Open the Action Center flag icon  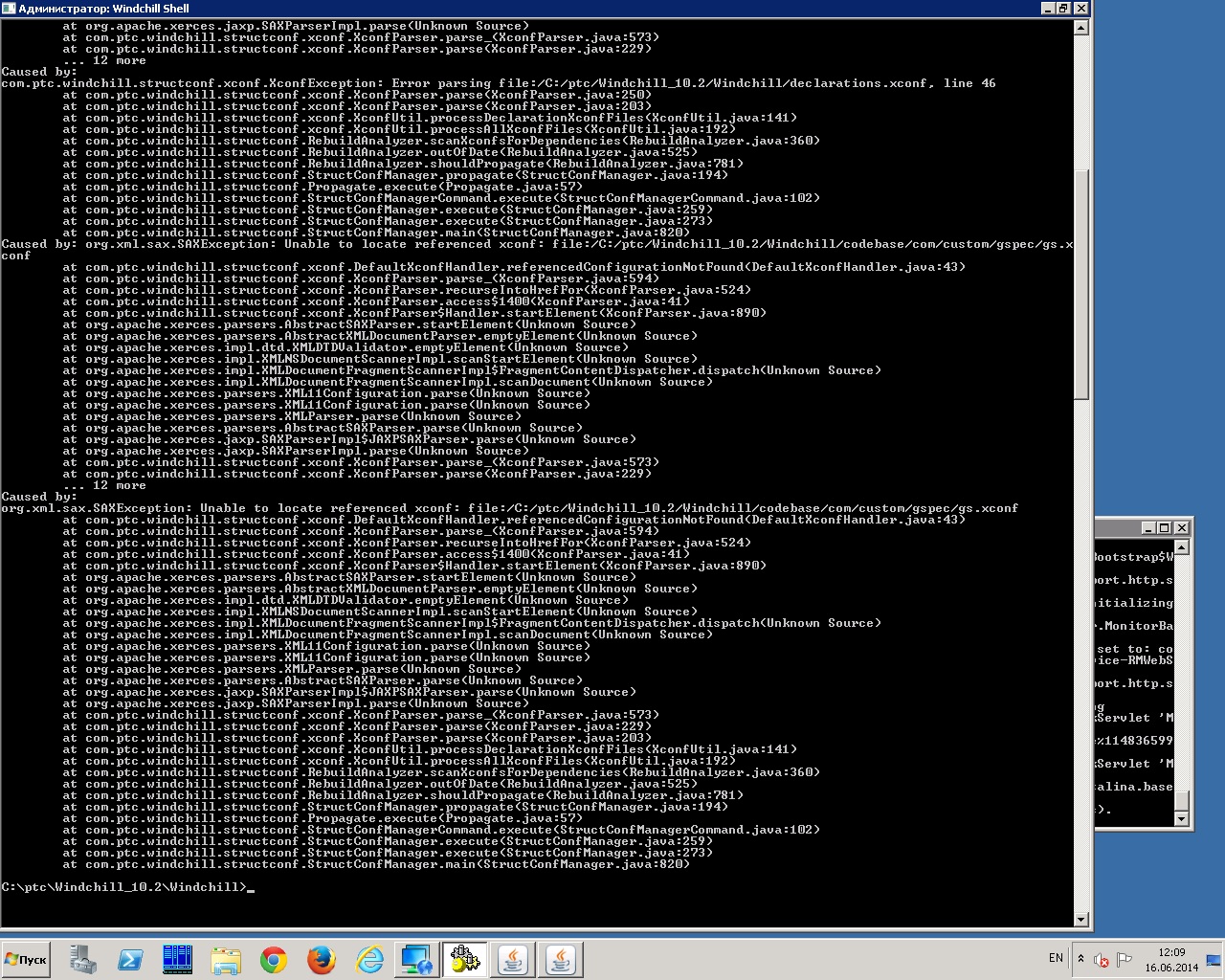[1125, 959]
